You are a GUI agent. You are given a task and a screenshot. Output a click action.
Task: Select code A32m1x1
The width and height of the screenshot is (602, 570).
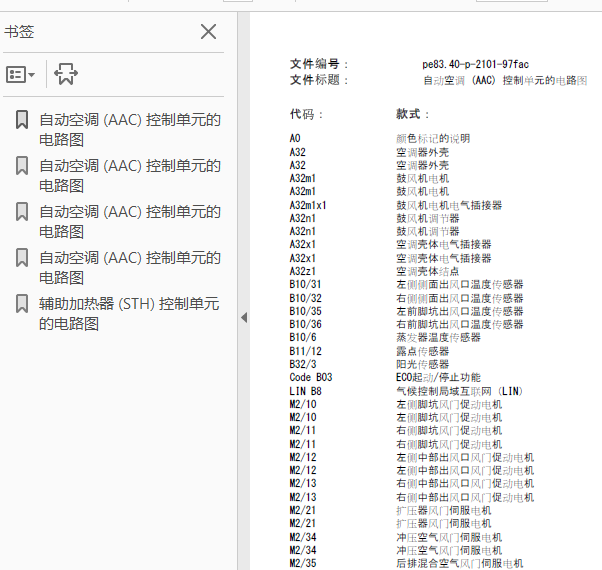click(x=308, y=205)
